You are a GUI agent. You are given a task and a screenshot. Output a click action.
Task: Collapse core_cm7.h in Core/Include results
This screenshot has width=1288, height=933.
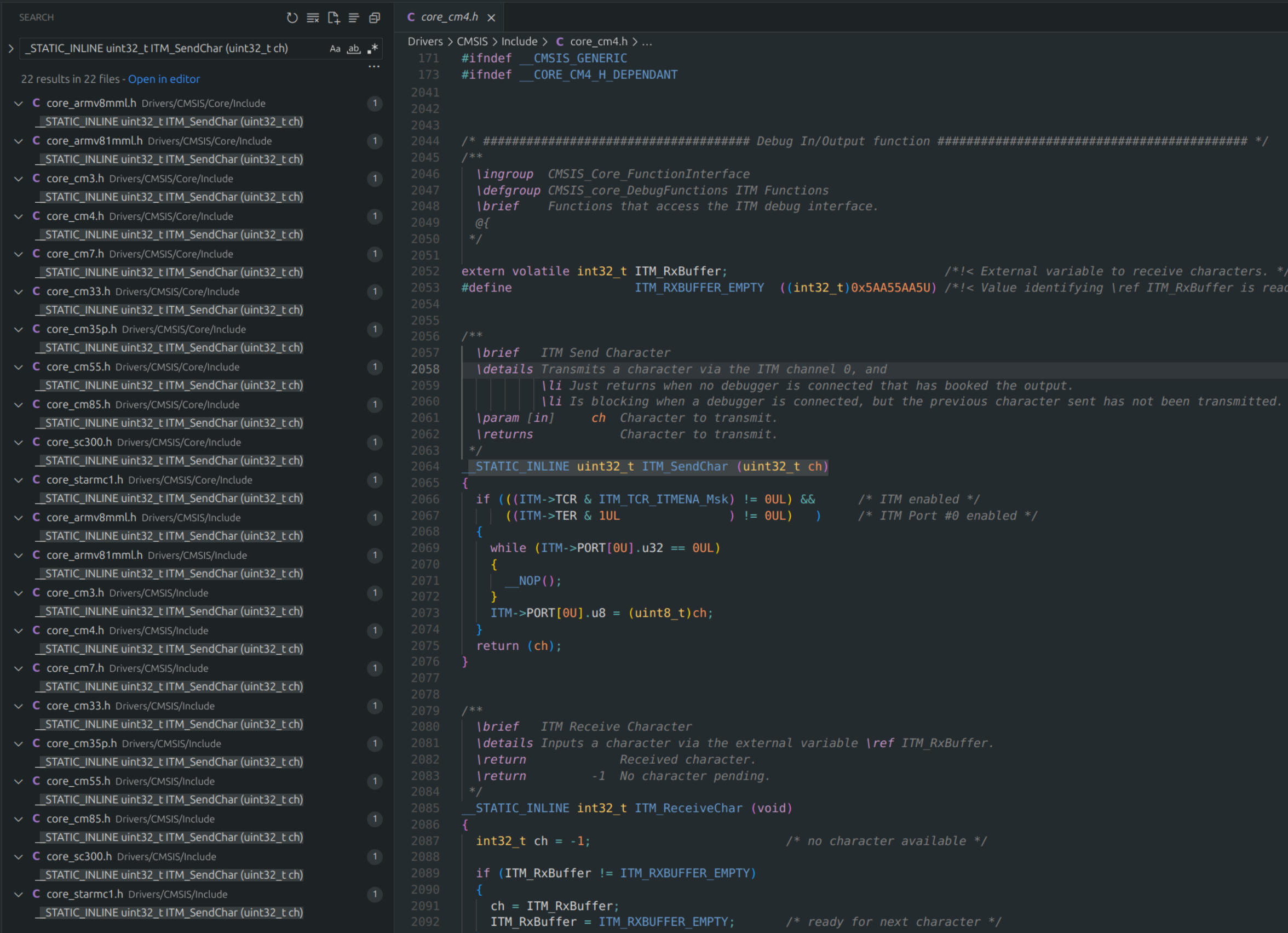click(x=19, y=254)
